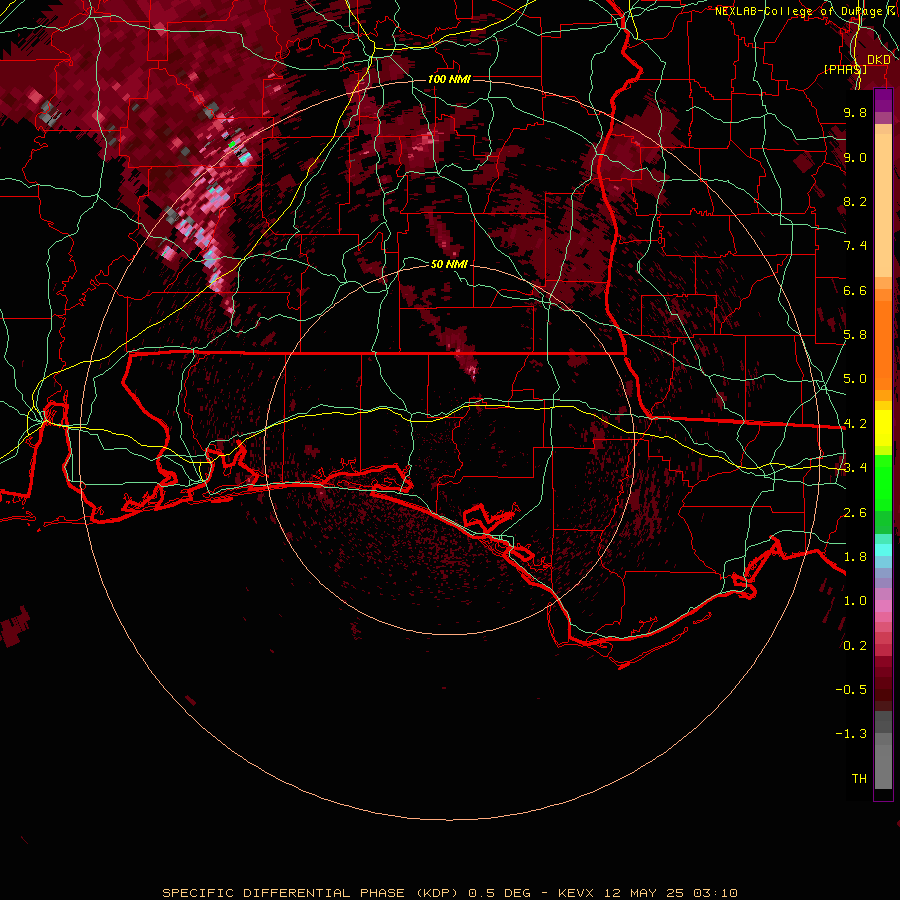Click the orange band of the color bar

coord(883,339)
